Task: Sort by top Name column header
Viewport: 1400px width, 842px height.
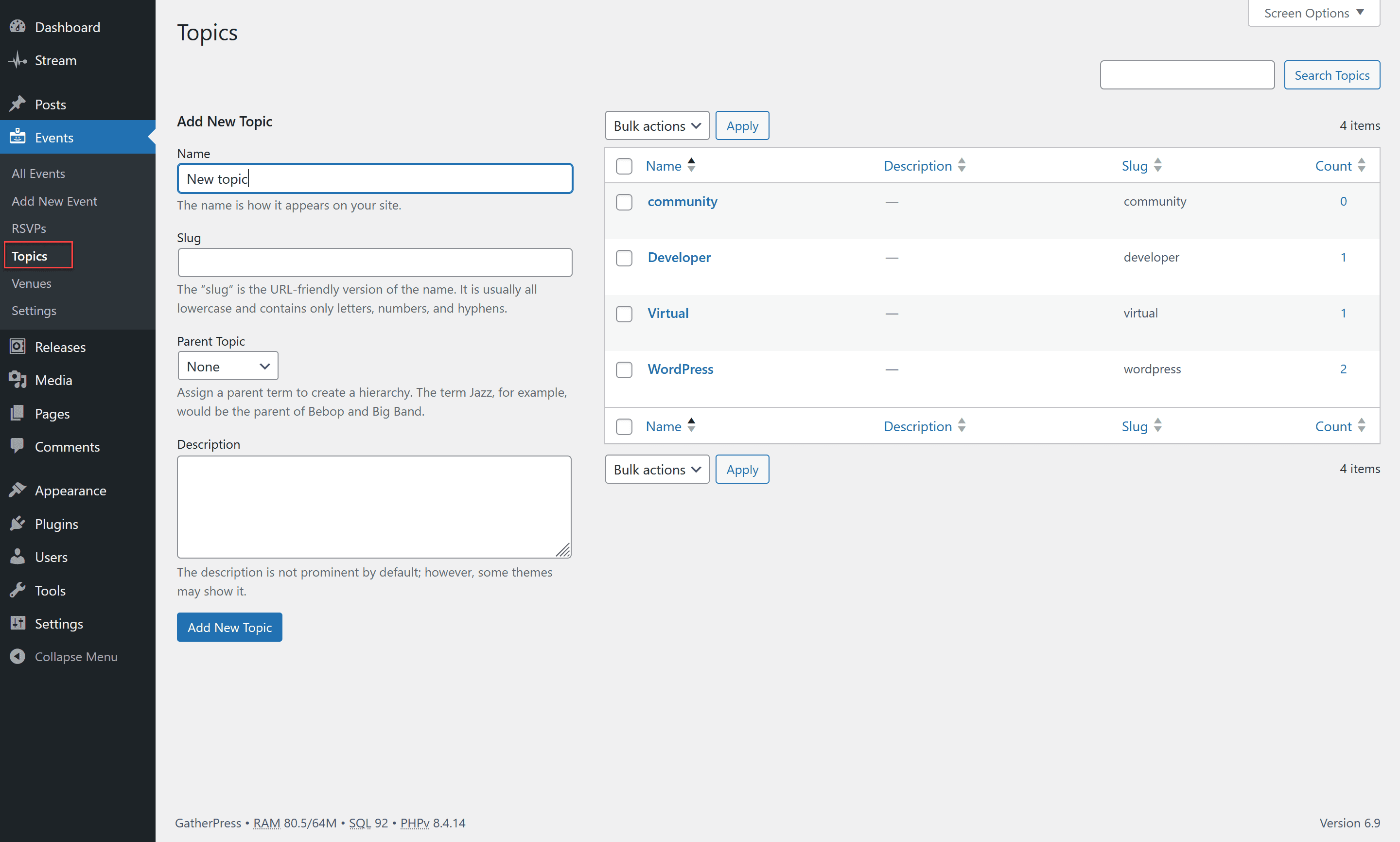Action: pyautogui.click(x=664, y=166)
